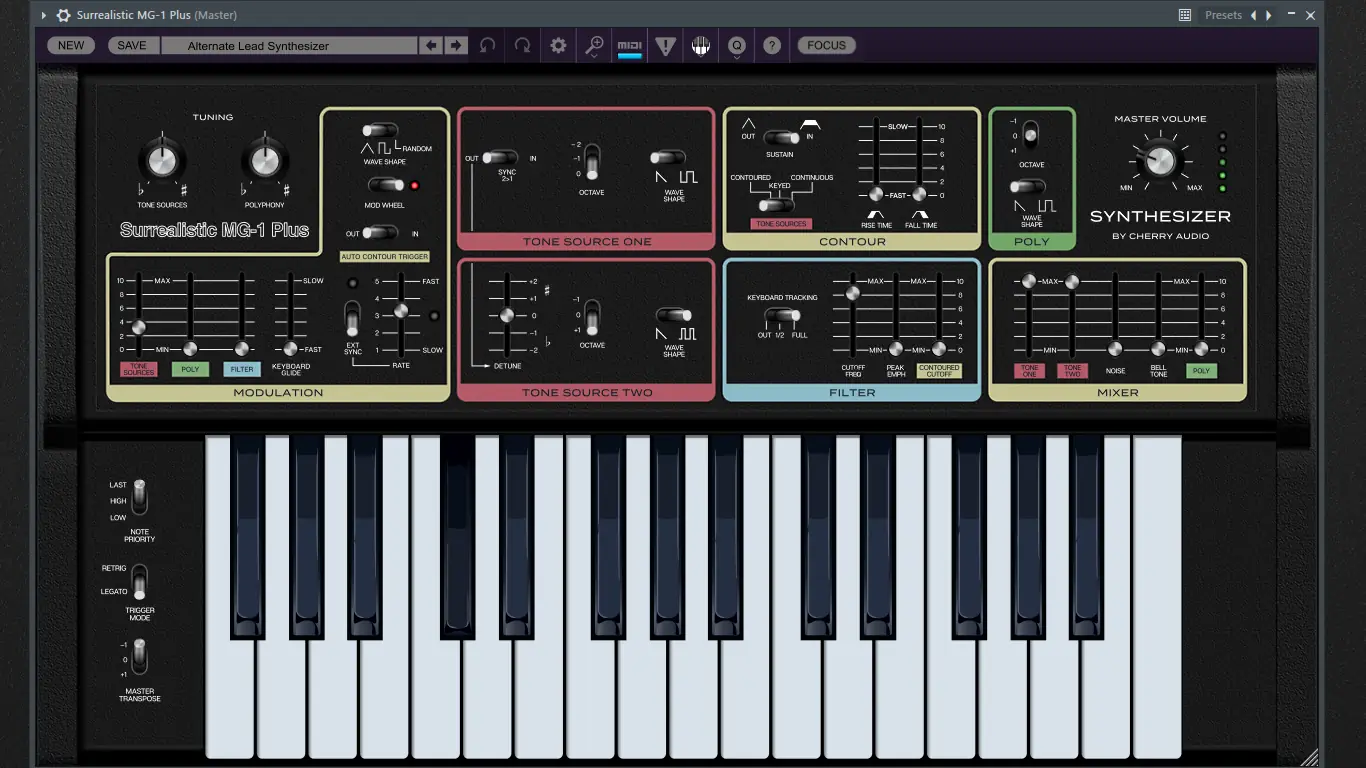Image resolution: width=1366 pixels, height=768 pixels.
Task: Flip the Tone Source Two octave switch
Action: (x=592, y=317)
